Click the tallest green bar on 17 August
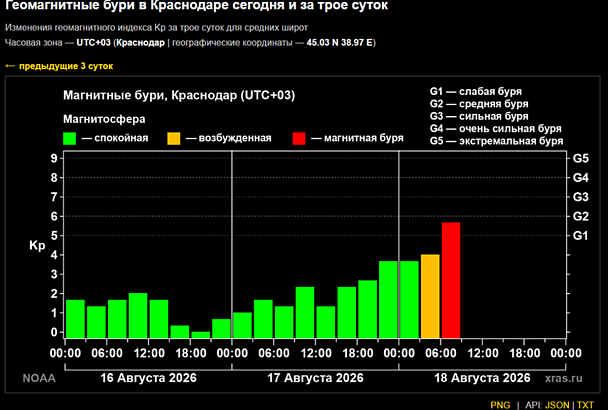Screen dimensions: 608x410 [388, 299]
